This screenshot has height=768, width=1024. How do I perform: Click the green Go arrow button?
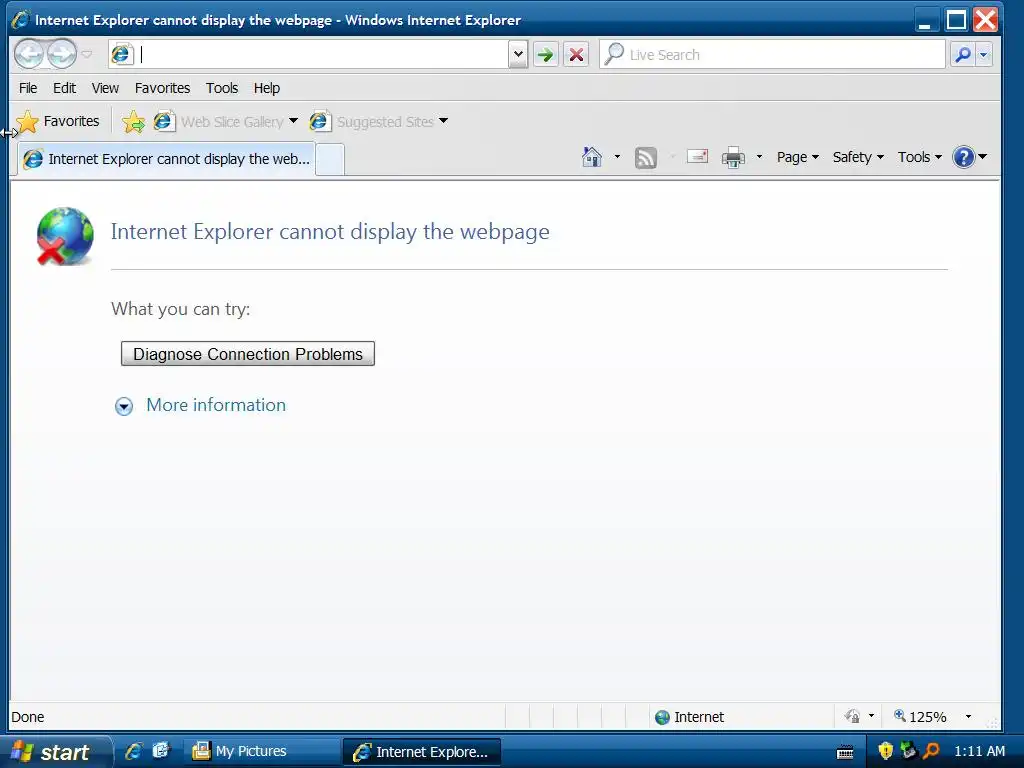pyautogui.click(x=545, y=54)
